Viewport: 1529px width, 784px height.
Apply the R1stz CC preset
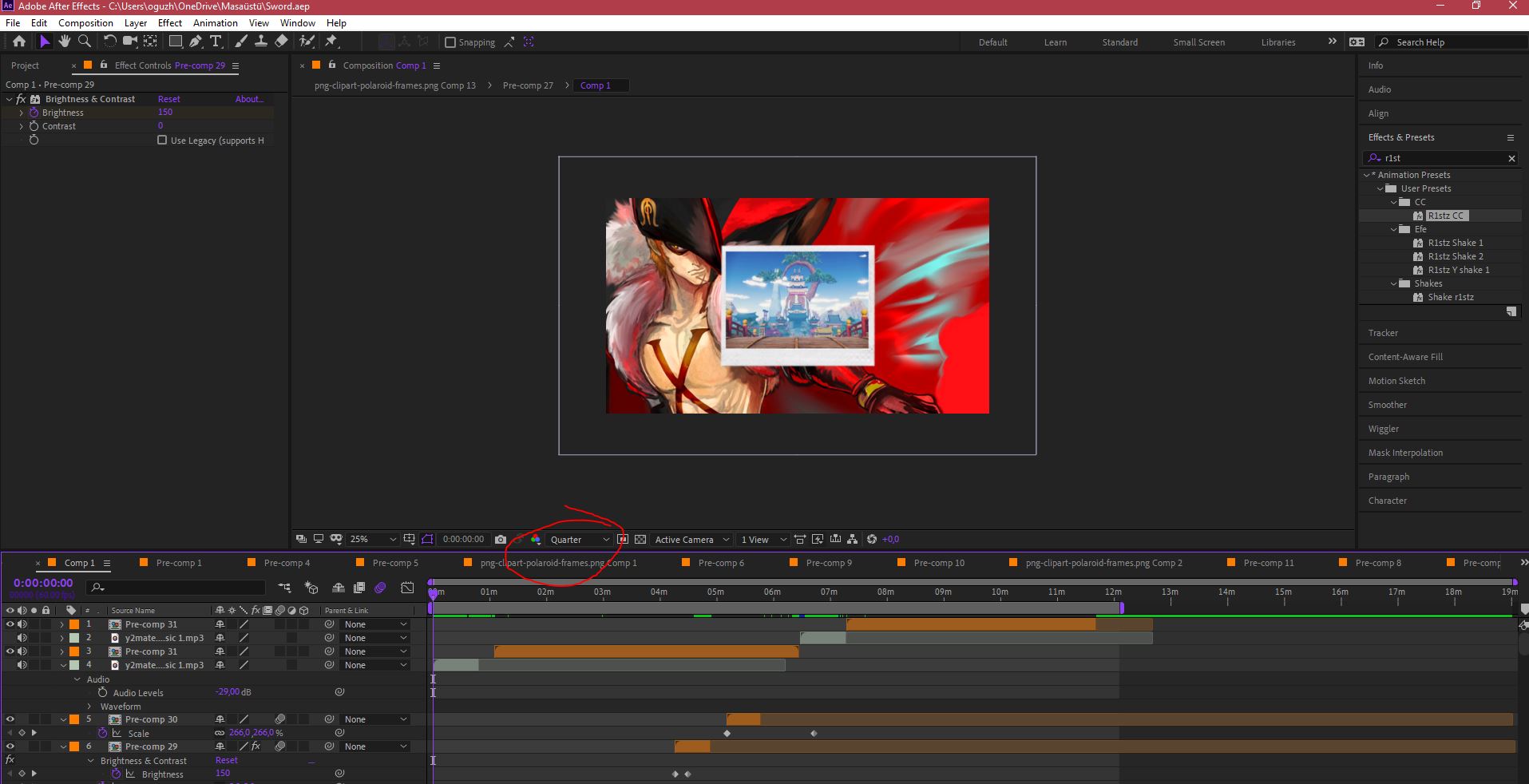1446,216
